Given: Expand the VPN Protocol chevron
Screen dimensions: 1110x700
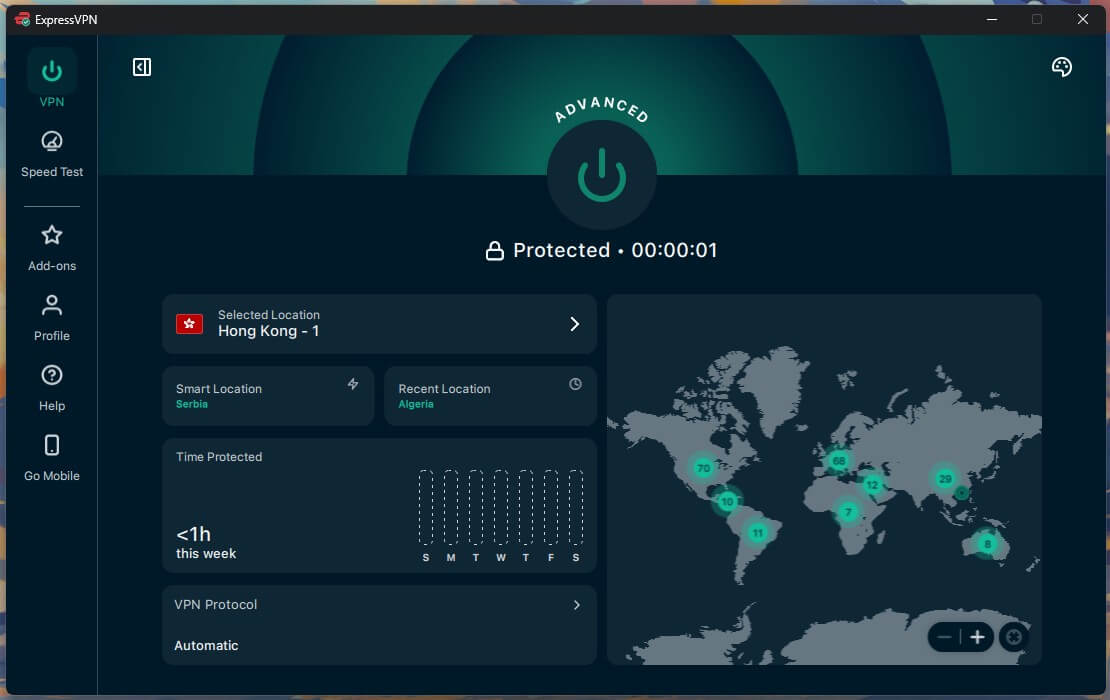Looking at the screenshot, I should 576,604.
